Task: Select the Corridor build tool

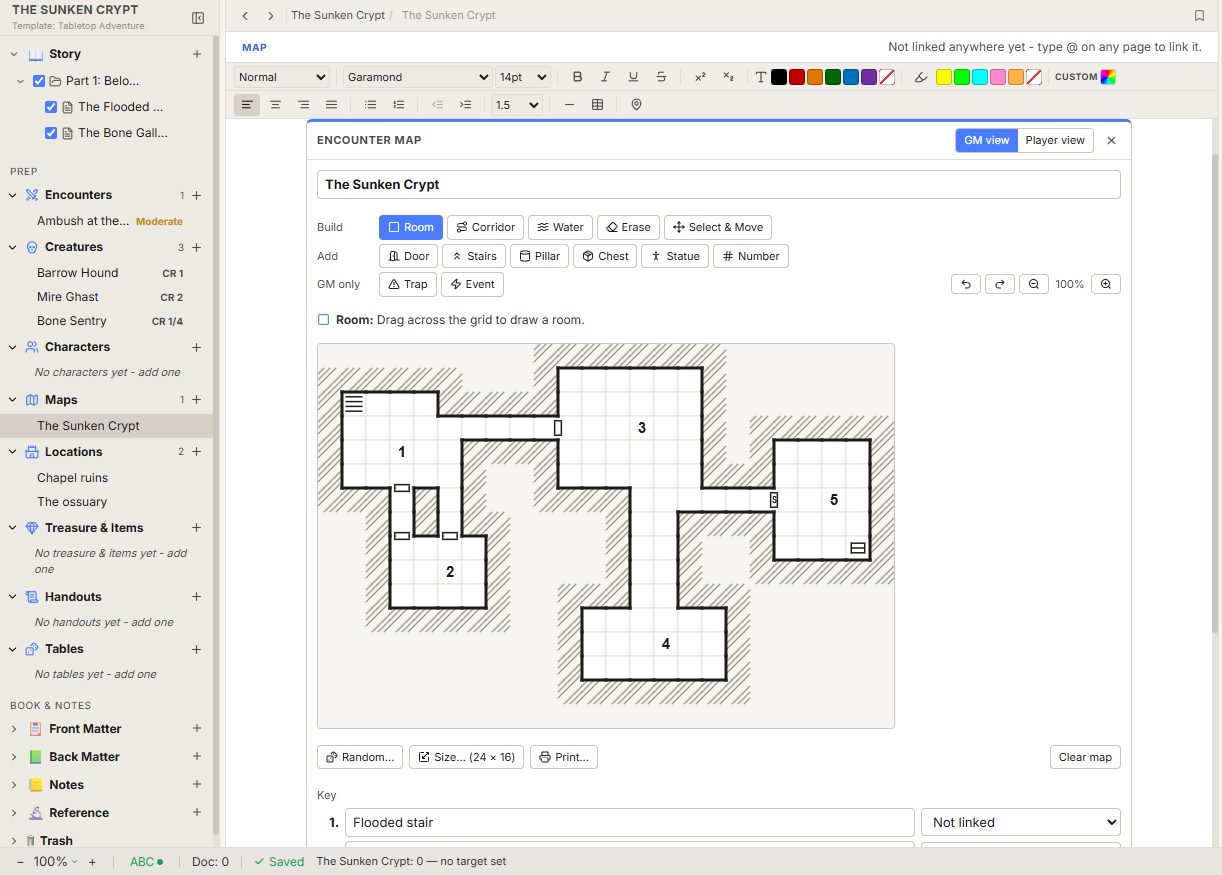Action: click(485, 227)
